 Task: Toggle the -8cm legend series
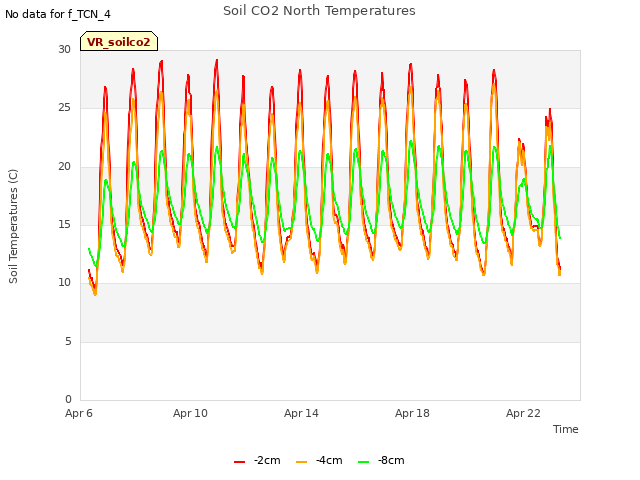click(381, 460)
